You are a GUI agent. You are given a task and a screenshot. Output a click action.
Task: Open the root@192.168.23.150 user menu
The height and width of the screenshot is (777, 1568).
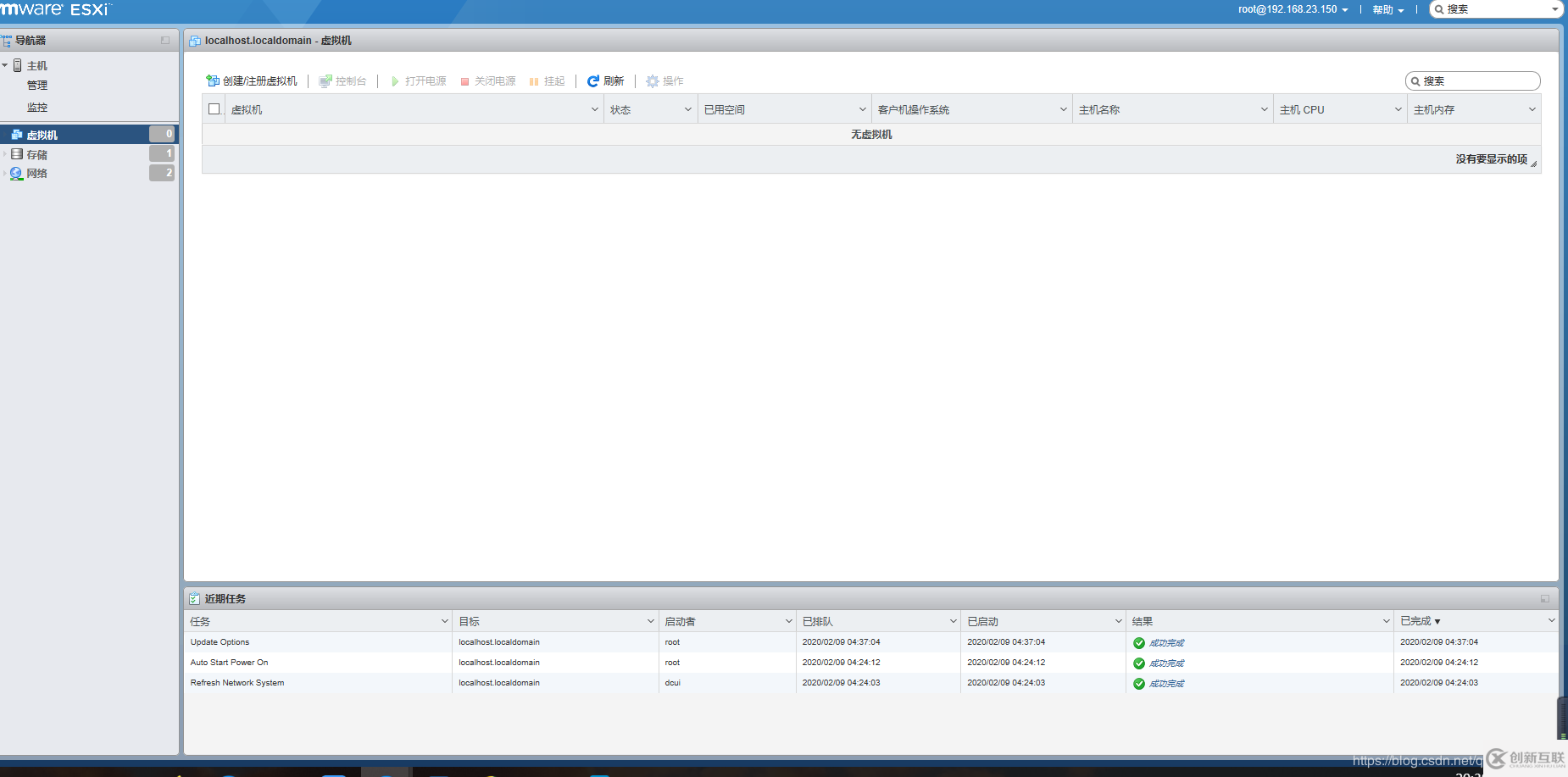coord(1293,9)
